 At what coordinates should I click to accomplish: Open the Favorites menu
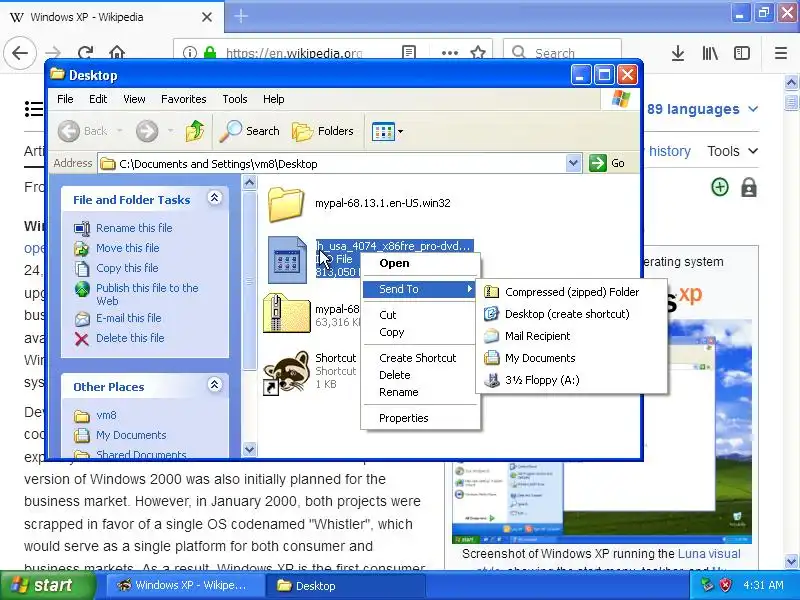point(184,99)
